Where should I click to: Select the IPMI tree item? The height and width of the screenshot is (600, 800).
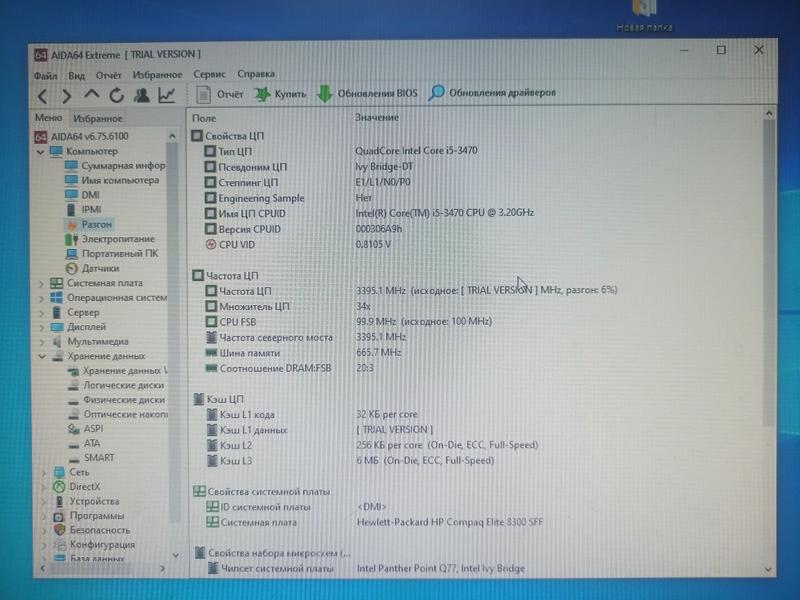click(84, 210)
